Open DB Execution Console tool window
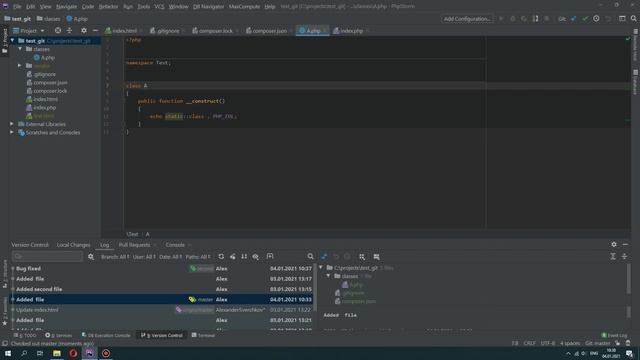The height and width of the screenshot is (360, 640). click(x=106, y=335)
